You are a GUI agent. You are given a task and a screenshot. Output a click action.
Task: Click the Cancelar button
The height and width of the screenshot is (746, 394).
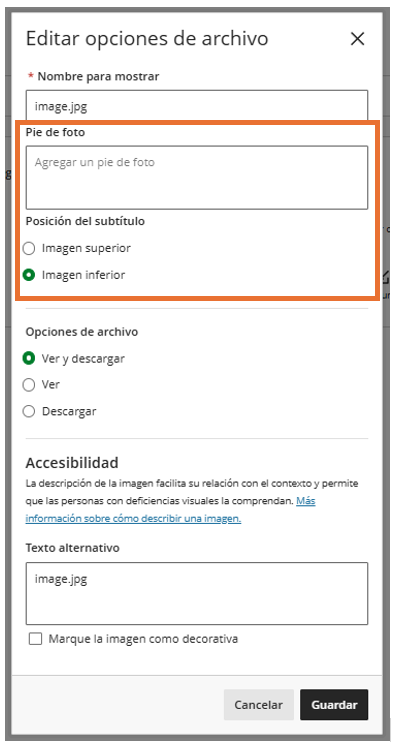pyautogui.click(x=258, y=705)
